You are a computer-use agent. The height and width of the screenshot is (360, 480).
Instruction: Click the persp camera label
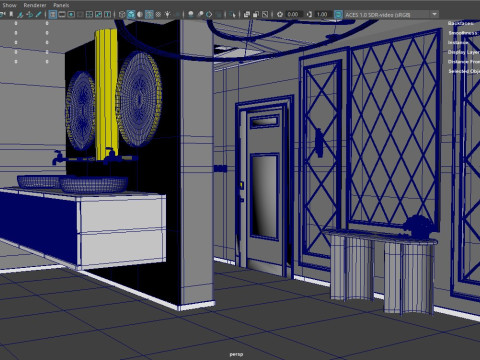tap(236, 354)
